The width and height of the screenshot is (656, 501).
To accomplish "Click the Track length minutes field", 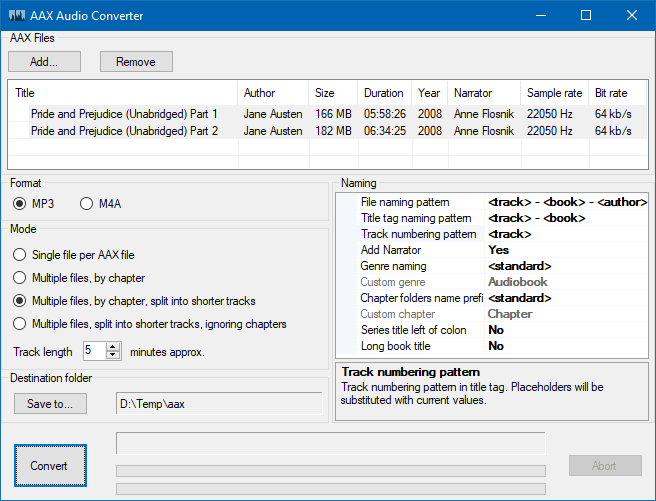I will tap(94, 351).
